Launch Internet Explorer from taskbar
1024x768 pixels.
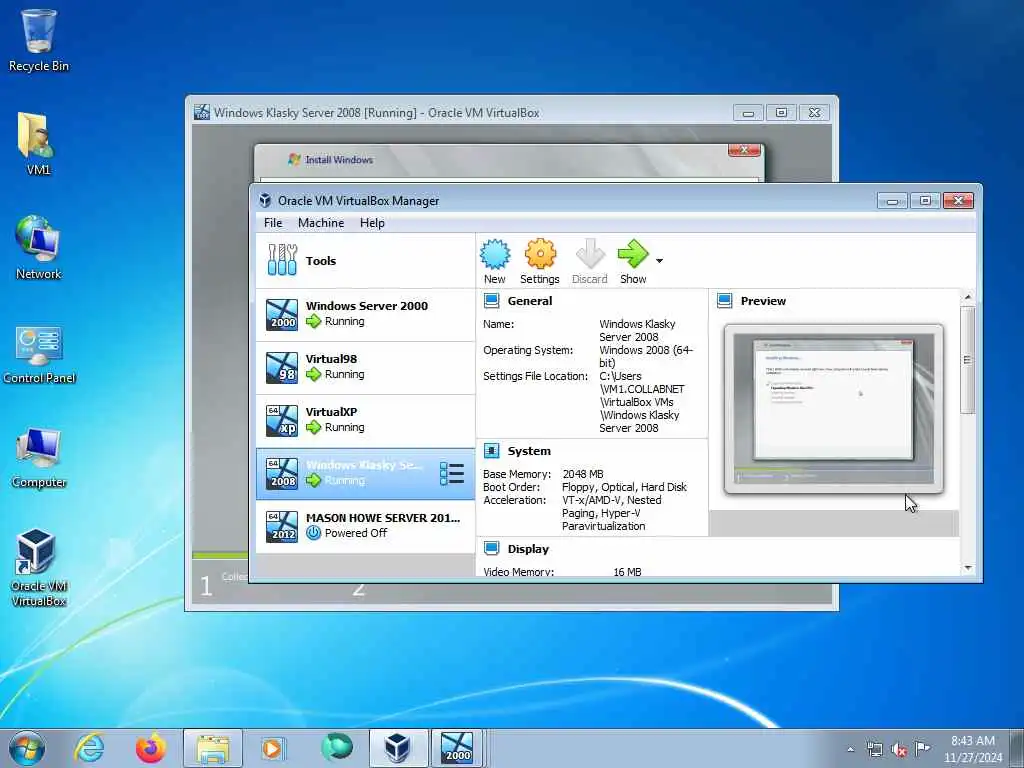pyautogui.click(x=89, y=748)
